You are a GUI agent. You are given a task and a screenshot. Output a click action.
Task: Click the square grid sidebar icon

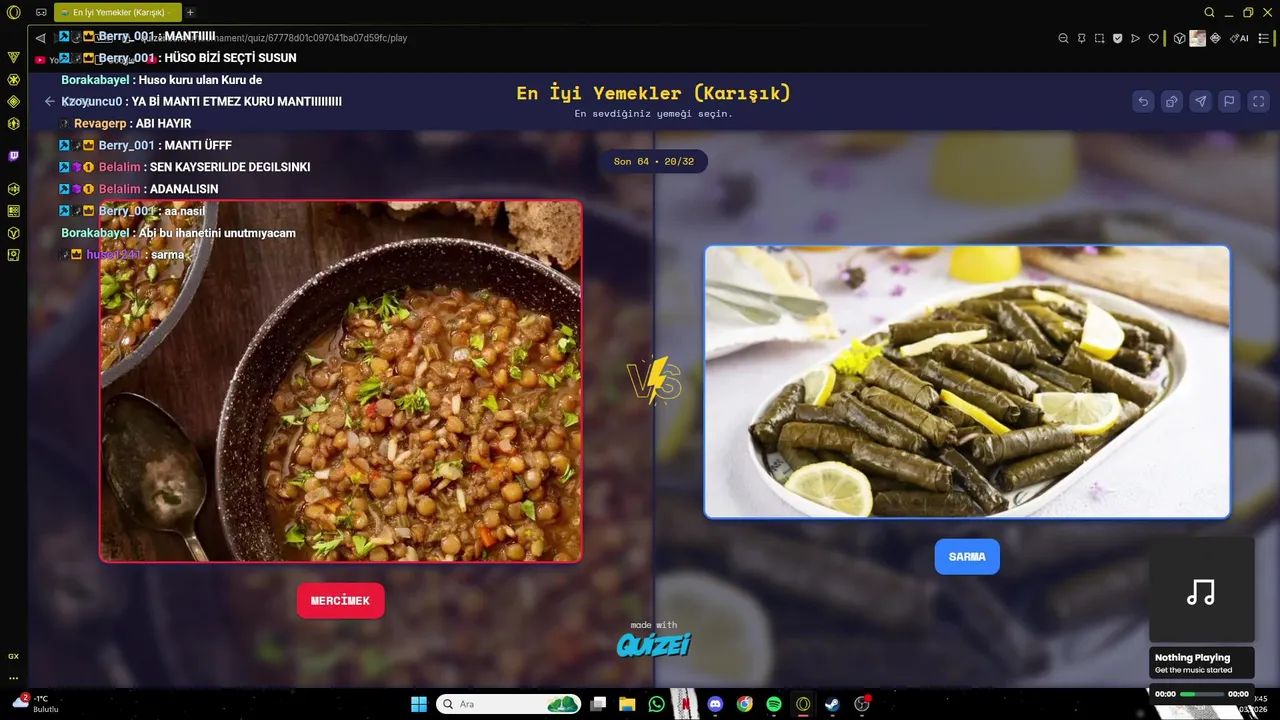pos(14,211)
